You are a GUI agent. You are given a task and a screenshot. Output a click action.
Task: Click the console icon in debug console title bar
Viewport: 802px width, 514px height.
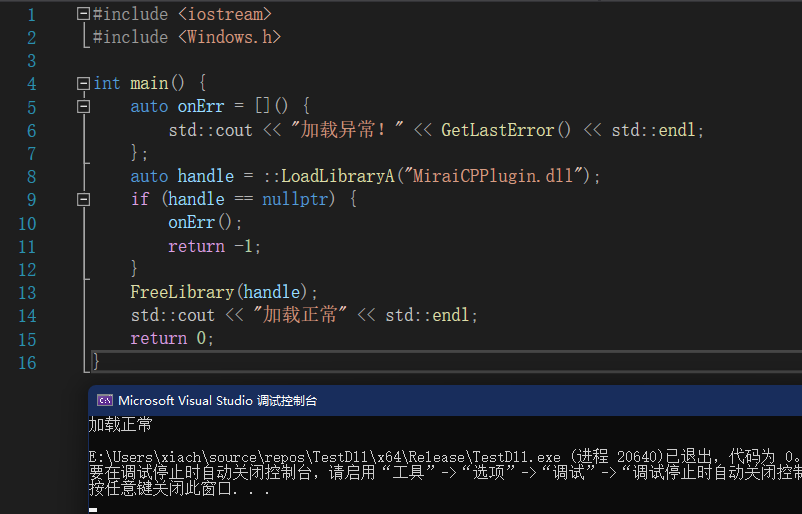pyautogui.click(x=105, y=400)
